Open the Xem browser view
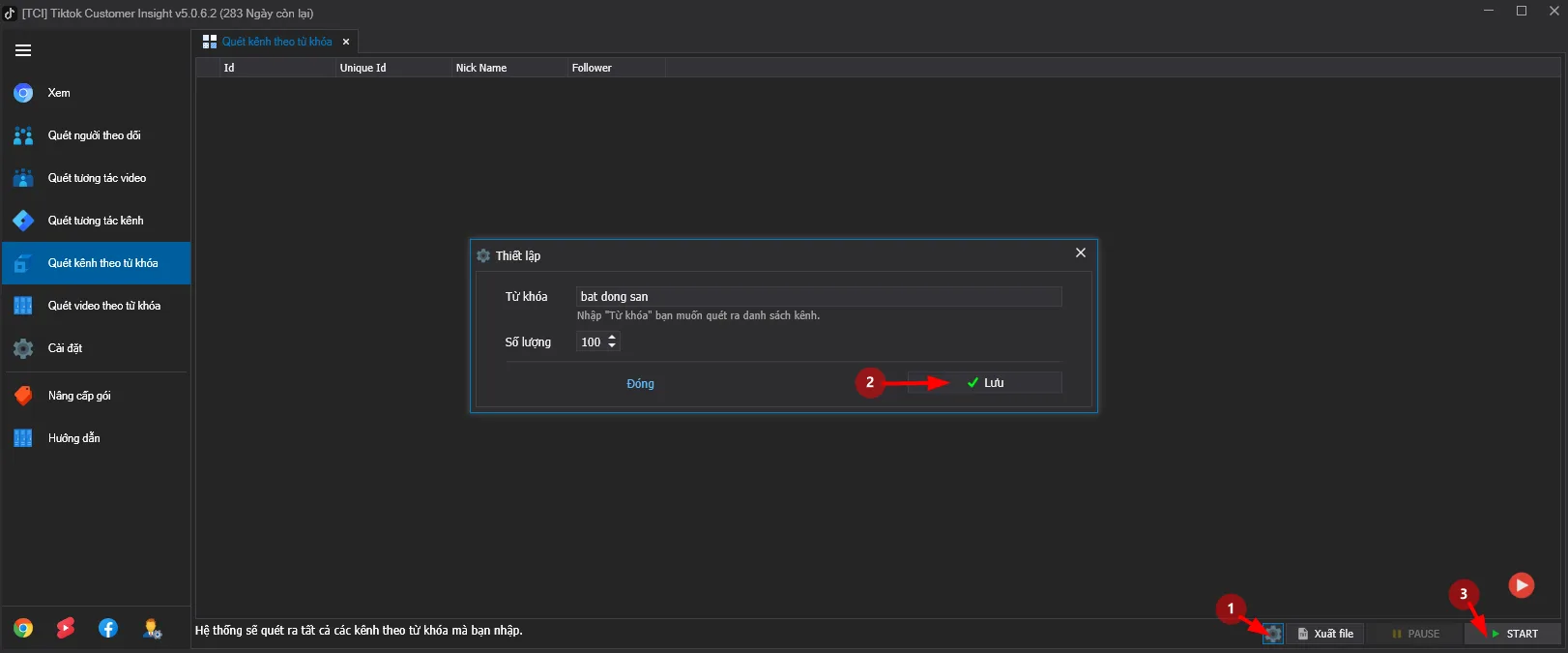 (96, 93)
